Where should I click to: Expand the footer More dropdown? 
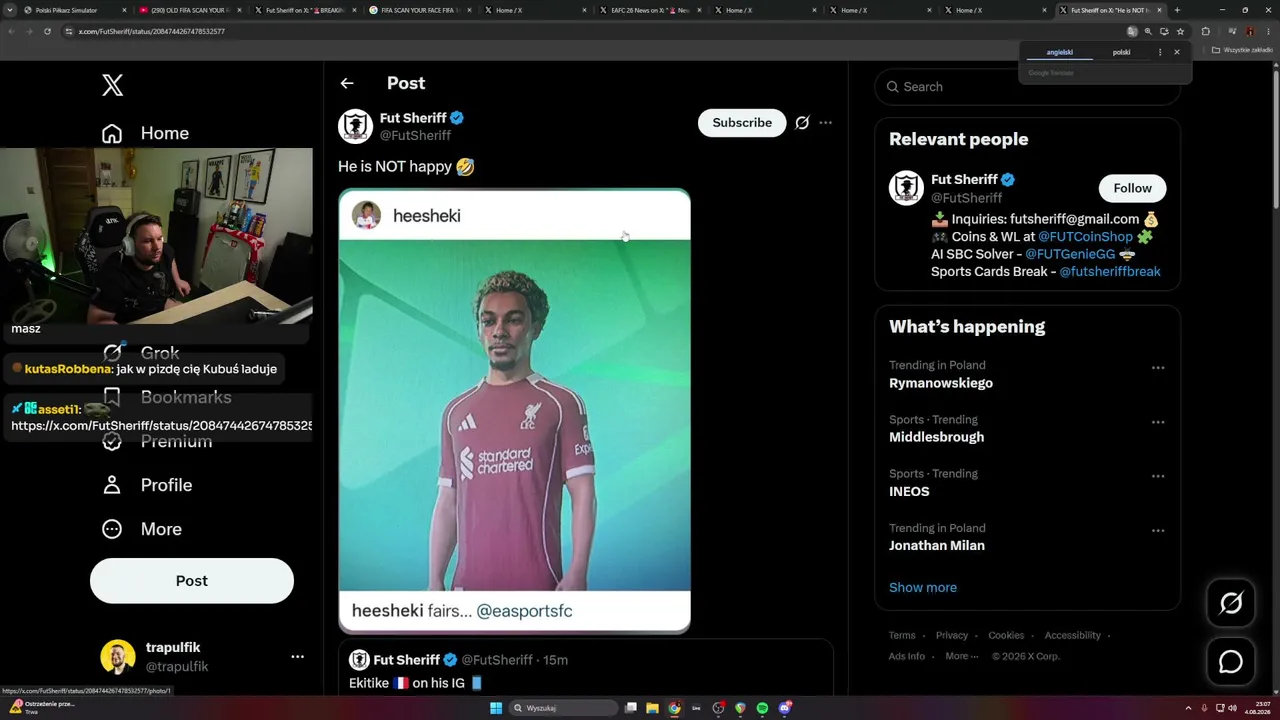[x=963, y=656]
